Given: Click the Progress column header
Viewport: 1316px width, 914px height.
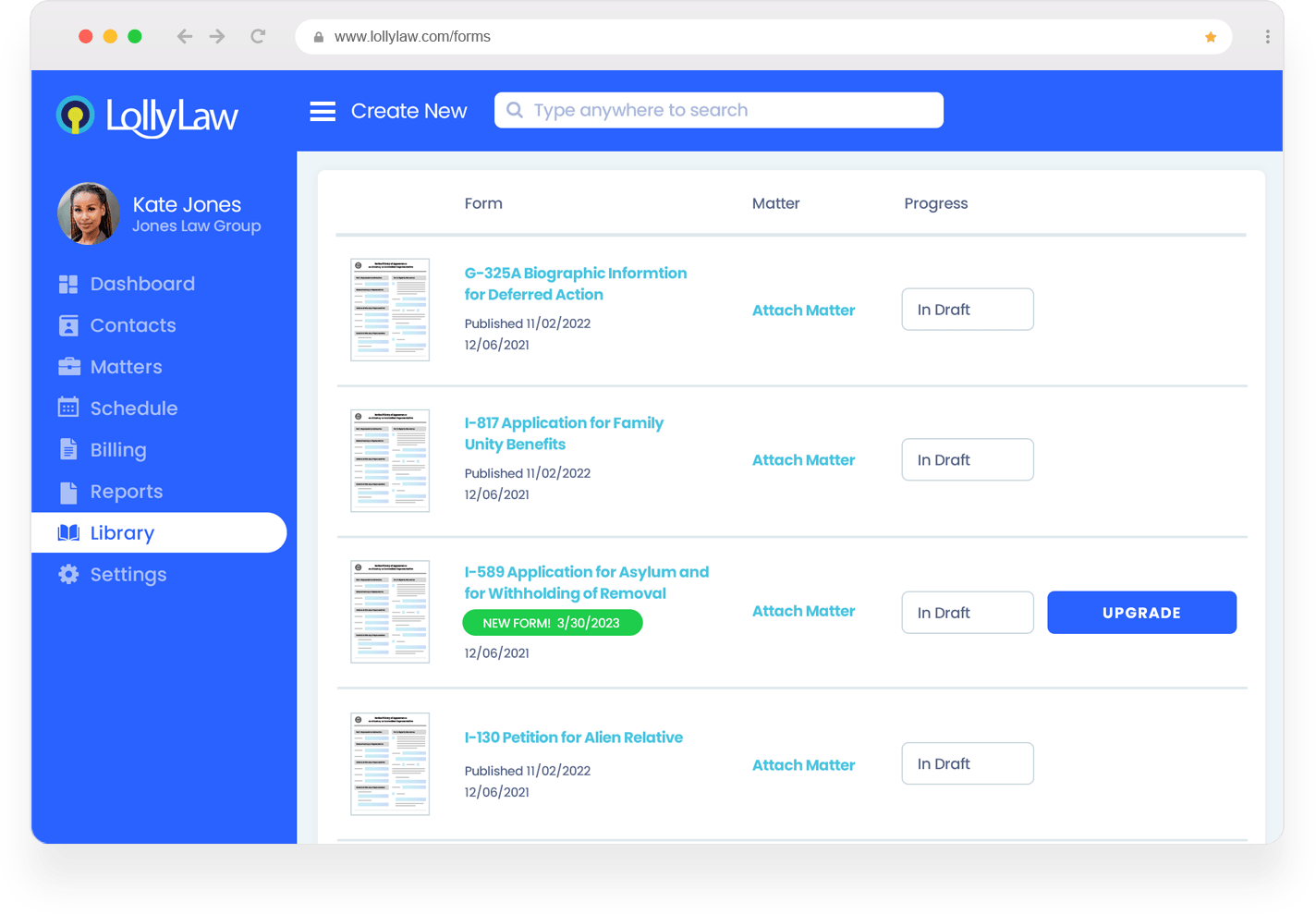Looking at the screenshot, I should tap(935, 204).
